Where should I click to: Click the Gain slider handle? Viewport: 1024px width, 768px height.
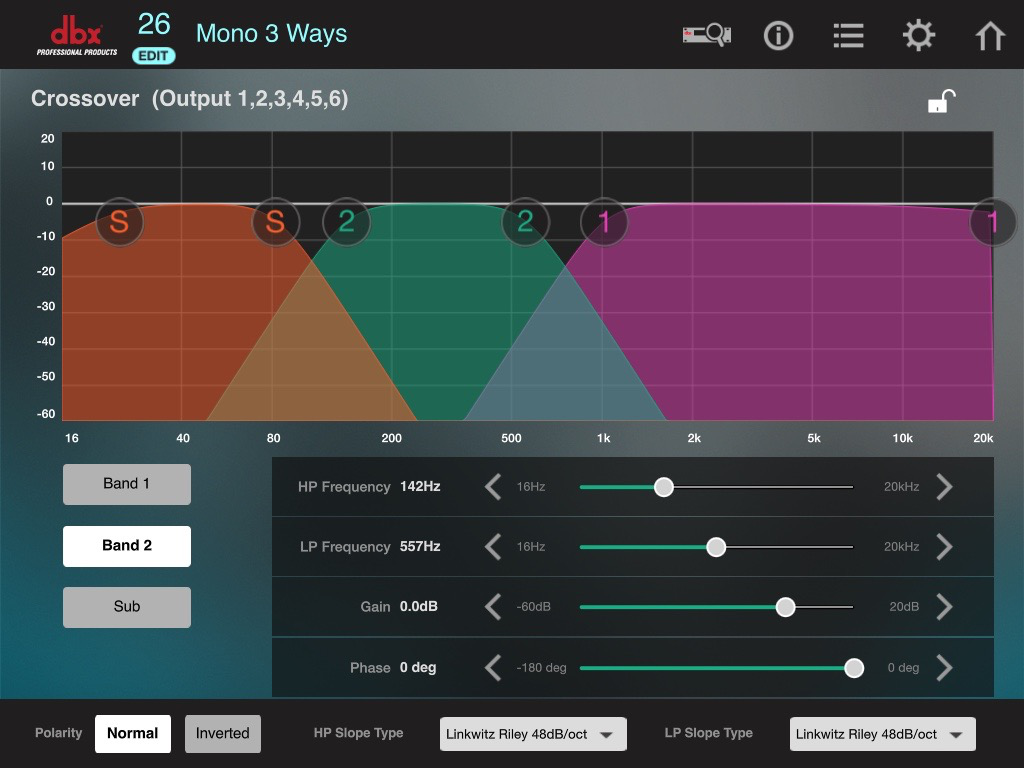click(x=785, y=607)
